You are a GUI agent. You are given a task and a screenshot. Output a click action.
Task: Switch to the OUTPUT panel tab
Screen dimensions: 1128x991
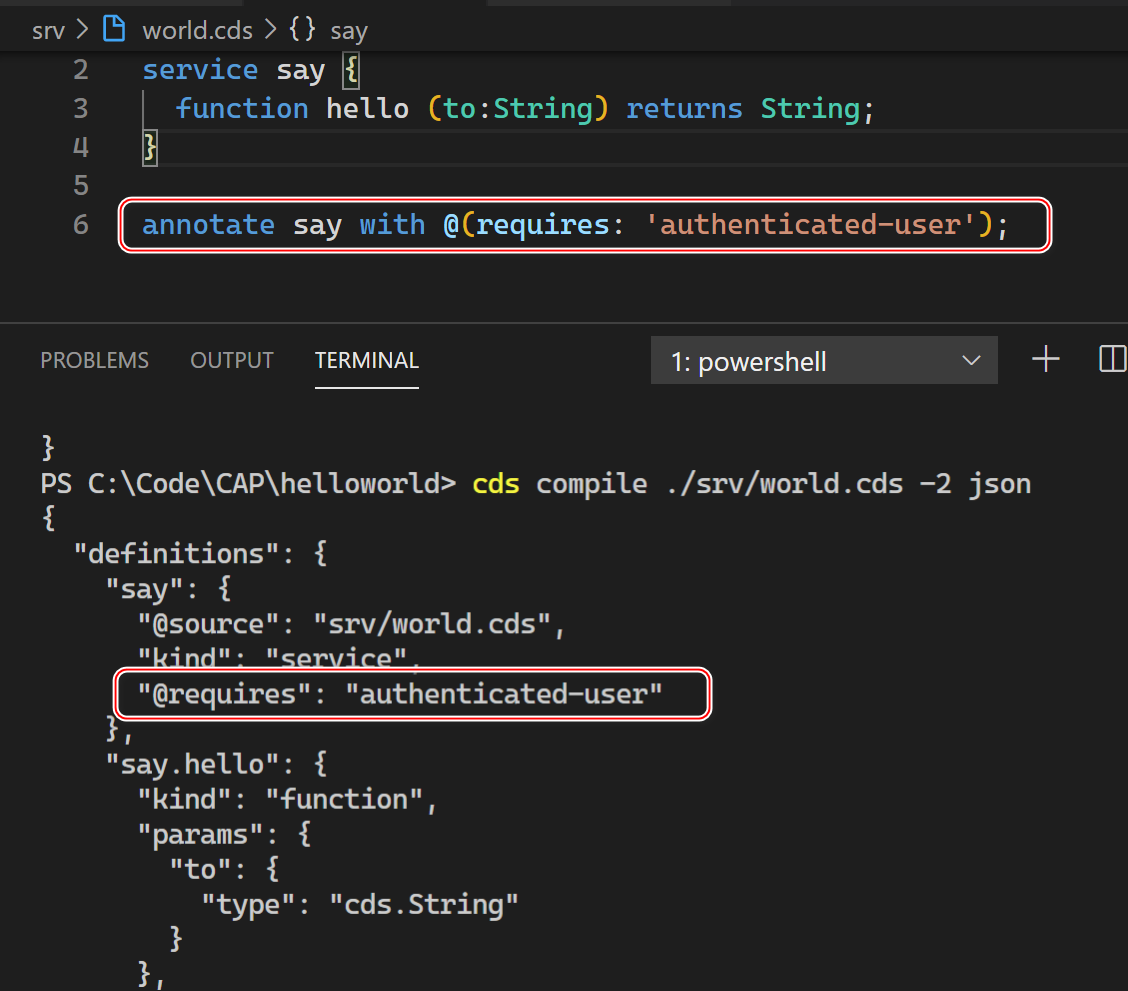coord(232,360)
